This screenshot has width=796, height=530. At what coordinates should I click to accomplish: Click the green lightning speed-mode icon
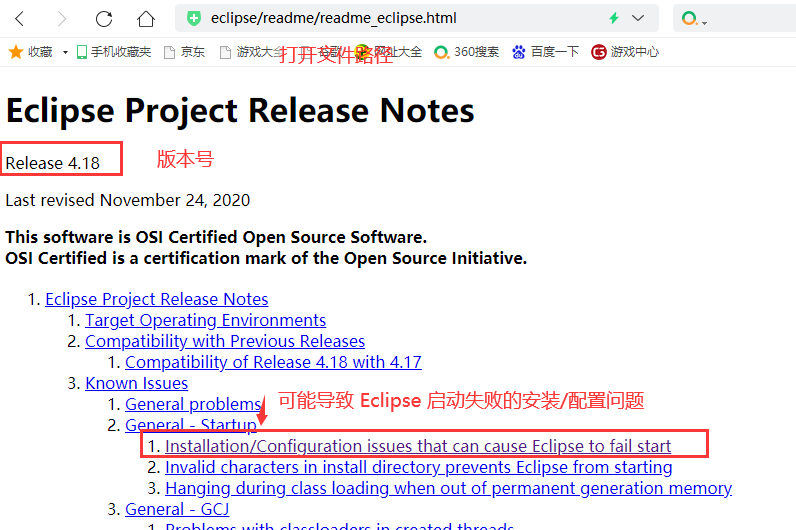pos(614,18)
